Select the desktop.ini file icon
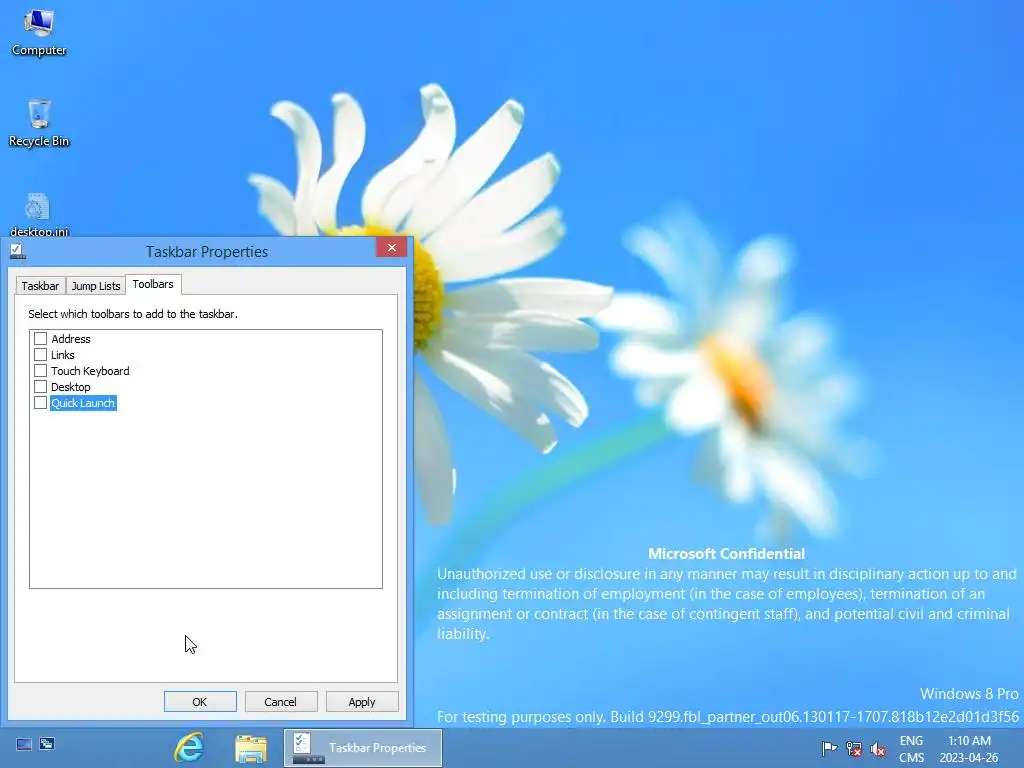The height and width of the screenshot is (768, 1024). (x=39, y=214)
